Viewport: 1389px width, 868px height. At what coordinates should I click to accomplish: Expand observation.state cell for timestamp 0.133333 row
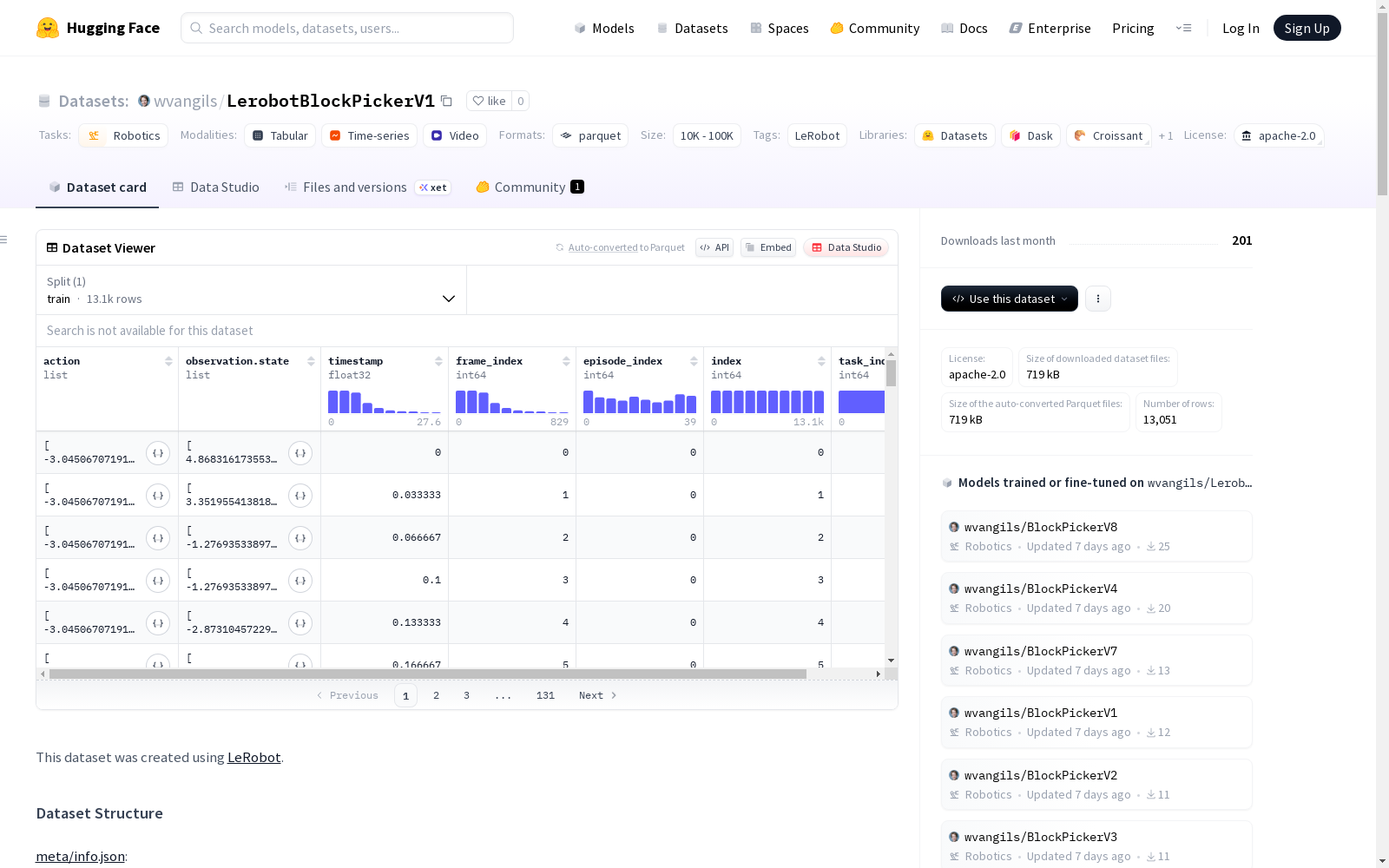tap(300, 623)
